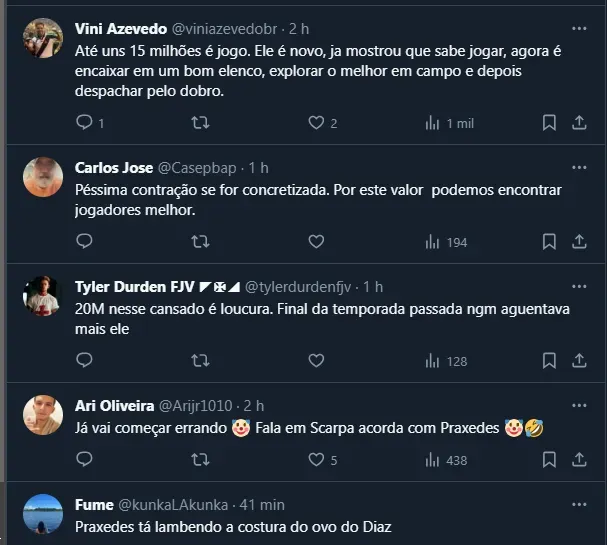The image size is (607, 545).
Task: View analytics showing 438 views
Action: [x=446, y=460]
